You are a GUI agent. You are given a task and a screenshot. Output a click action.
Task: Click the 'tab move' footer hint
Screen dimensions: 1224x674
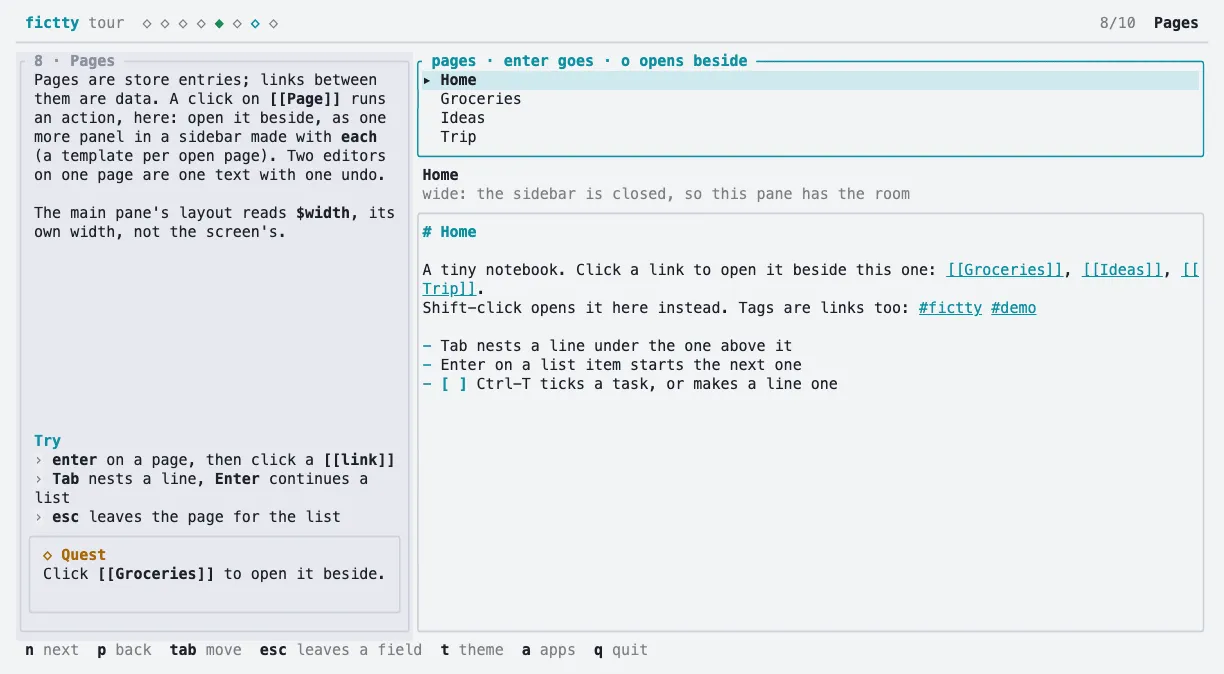tap(206, 650)
